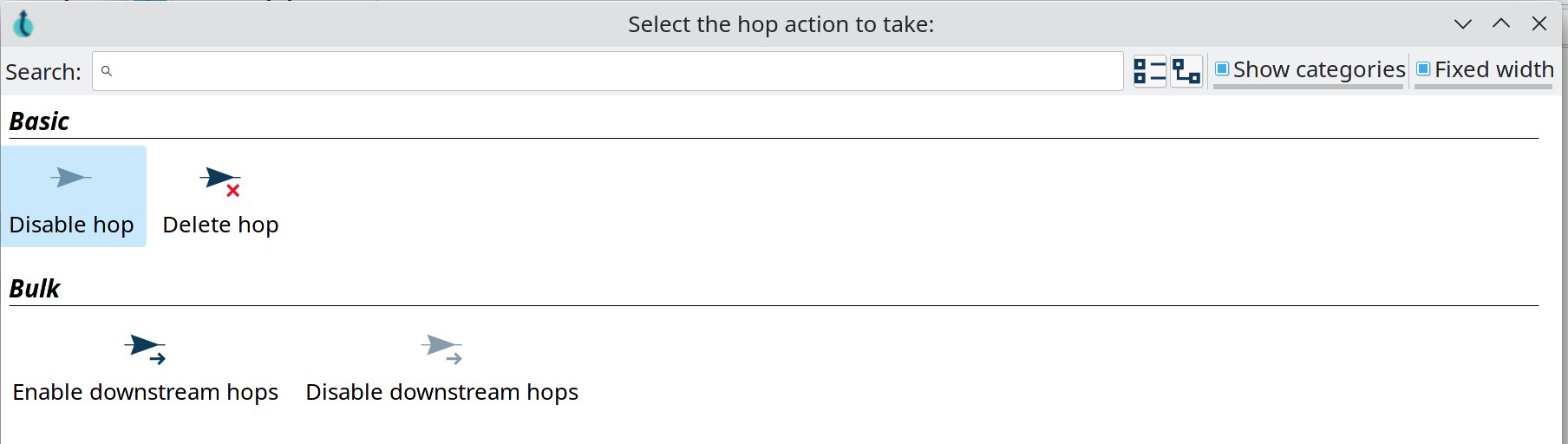Click the "Disable hop" text label
Viewport: 1568px width, 444px height.
pyautogui.click(x=71, y=225)
